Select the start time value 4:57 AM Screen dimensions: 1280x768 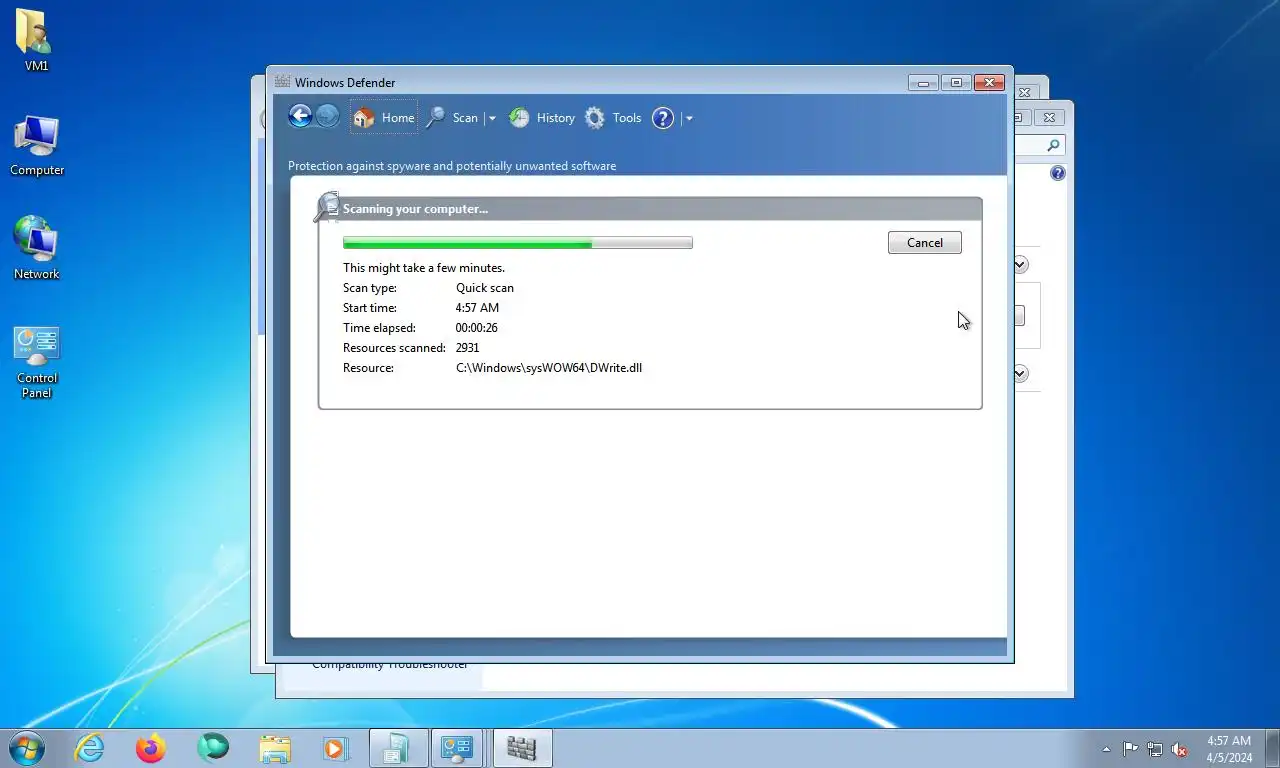477,308
